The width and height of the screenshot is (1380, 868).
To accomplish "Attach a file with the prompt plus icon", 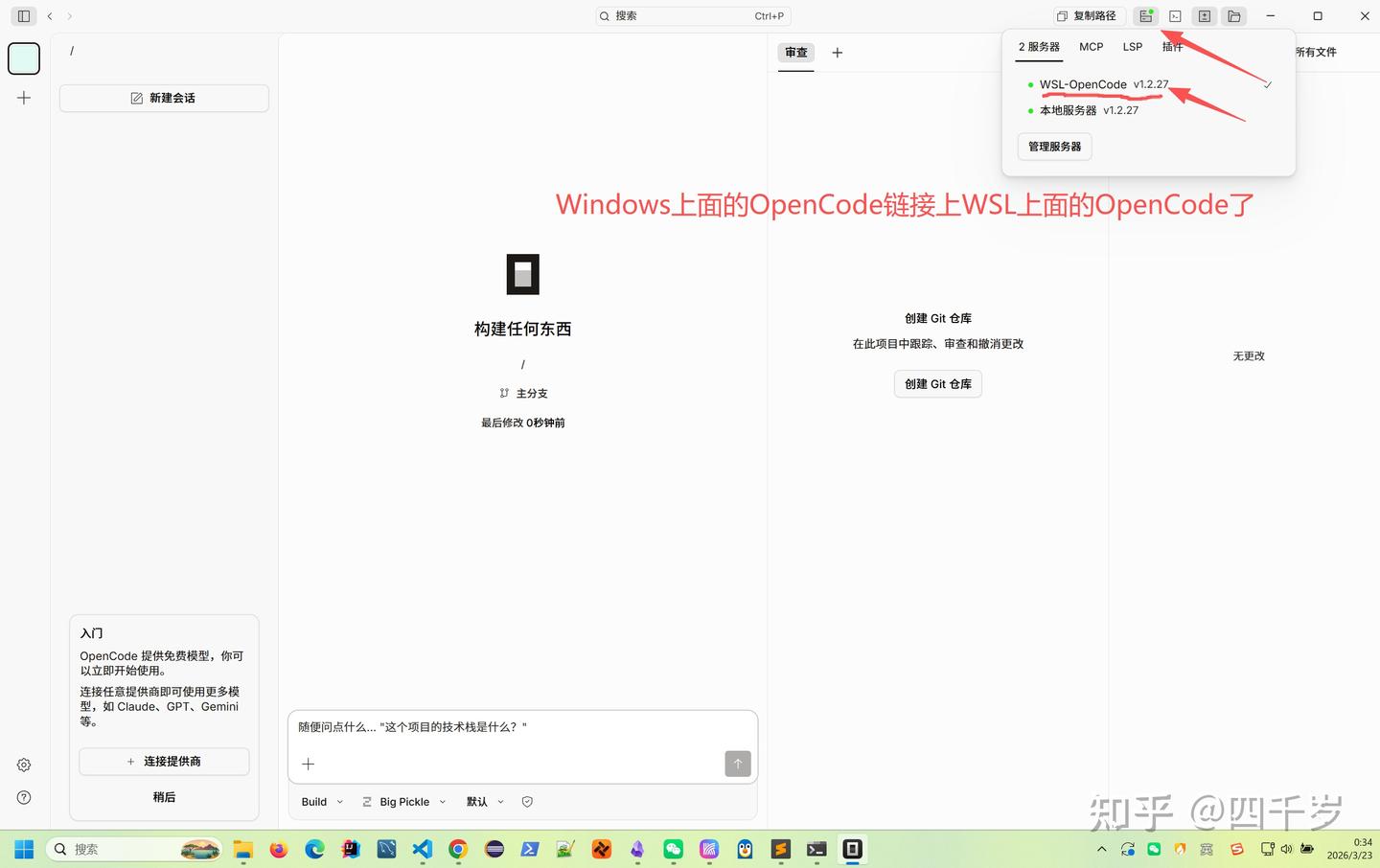I will [308, 764].
